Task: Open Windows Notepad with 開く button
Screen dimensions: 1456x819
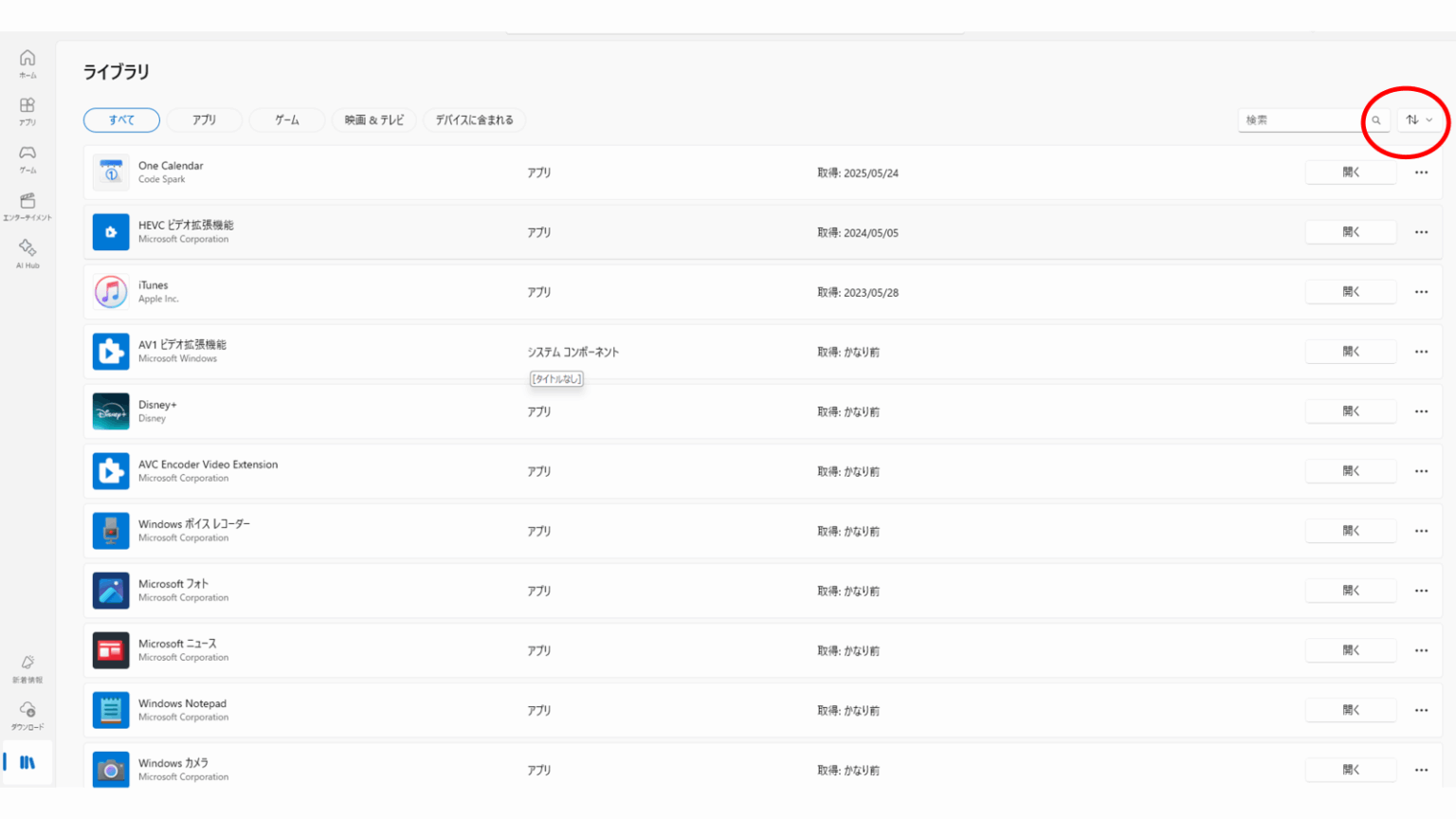Action: point(1350,710)
